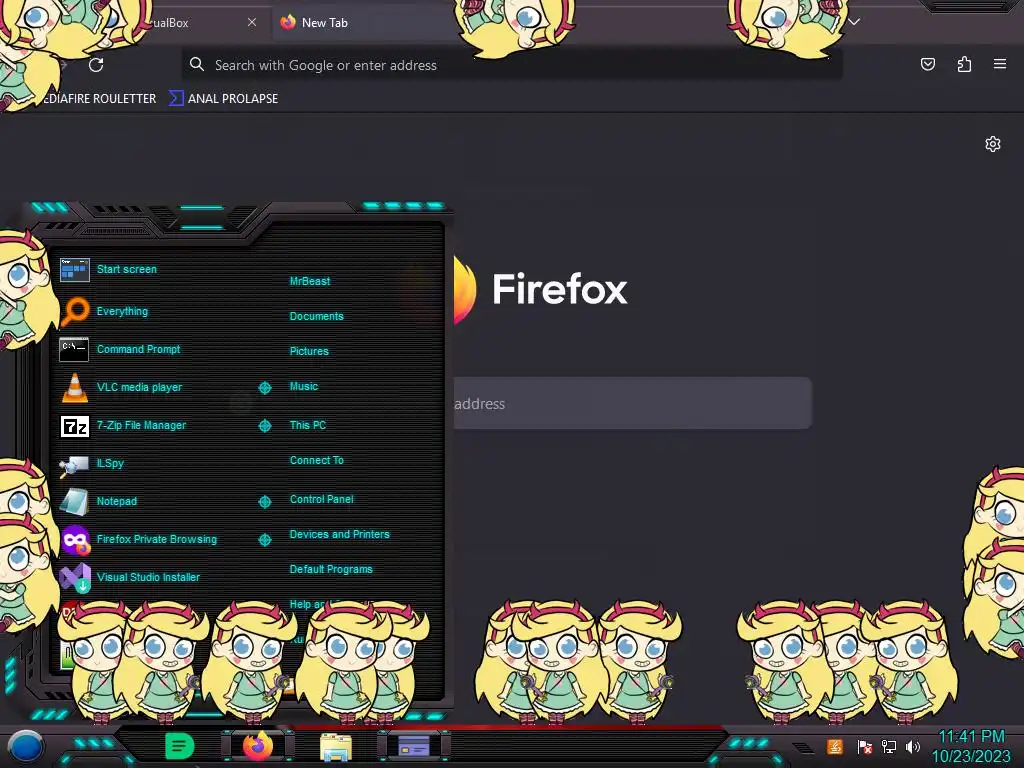Open the network tray icon
Screen dimensions: 1024x768
tap(889, 746)
